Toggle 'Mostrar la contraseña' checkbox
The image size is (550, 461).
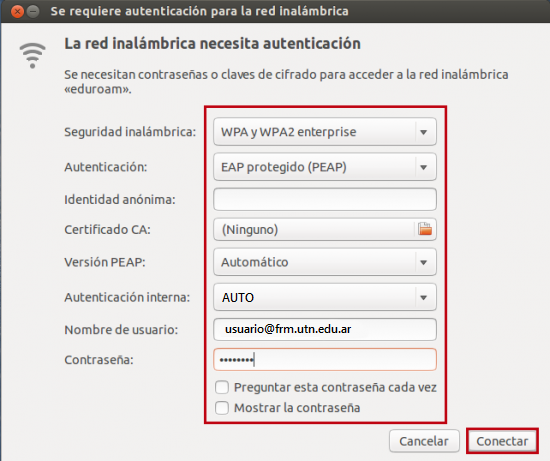pos(222,408)
